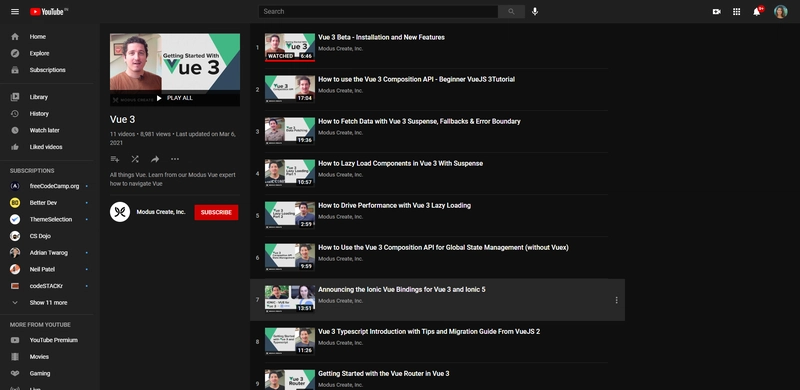The width and height of the screenshot is (800, 390).
Task: Go to Explore in sidebar
Action: 39,53
